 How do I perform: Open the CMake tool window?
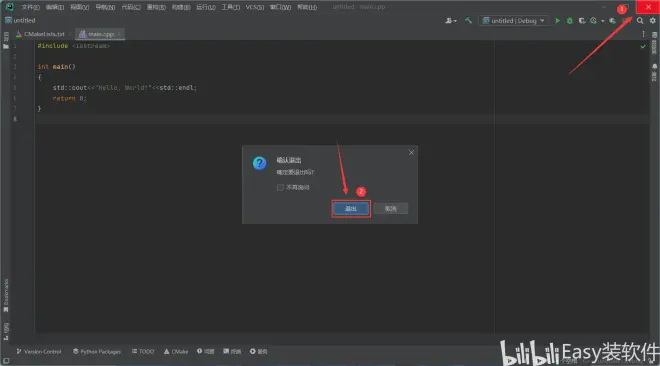pos(176,351)
